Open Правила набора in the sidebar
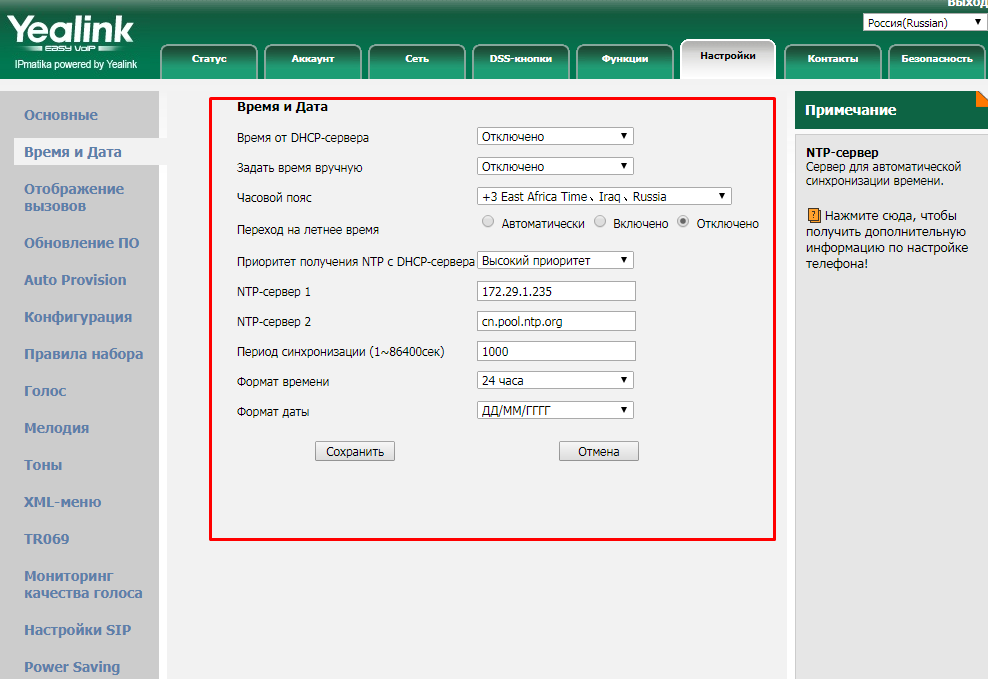The image size is (988, 679). (84, 354)
